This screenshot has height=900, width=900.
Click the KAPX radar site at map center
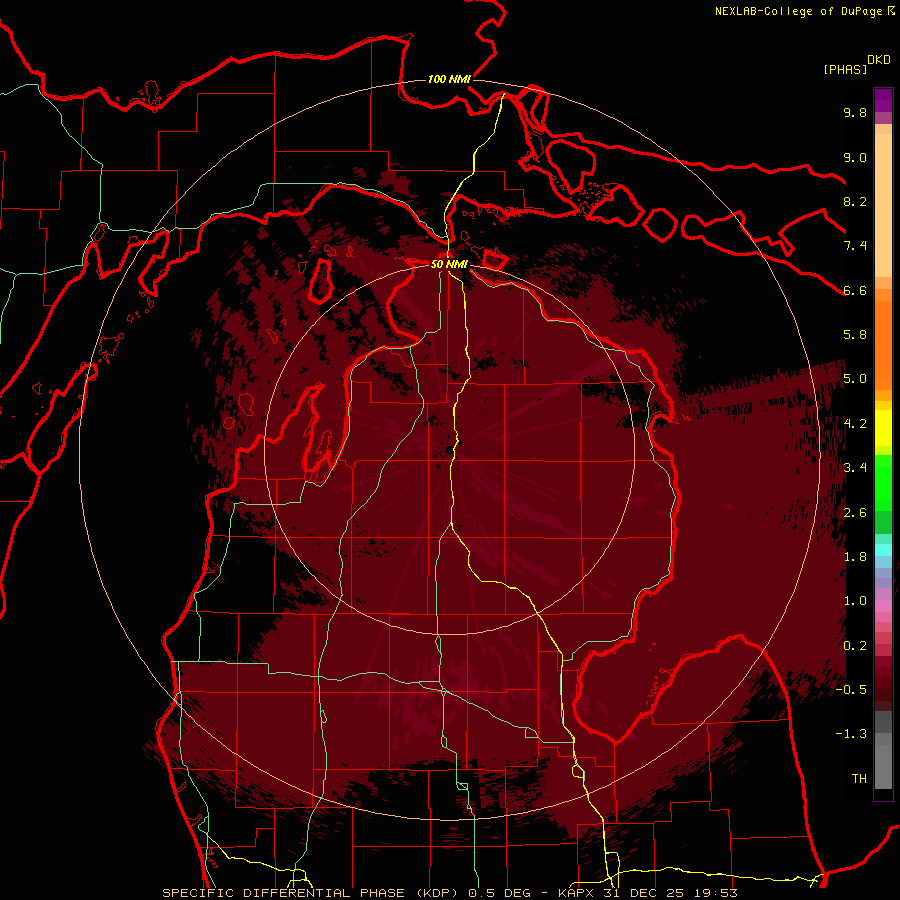449,451
